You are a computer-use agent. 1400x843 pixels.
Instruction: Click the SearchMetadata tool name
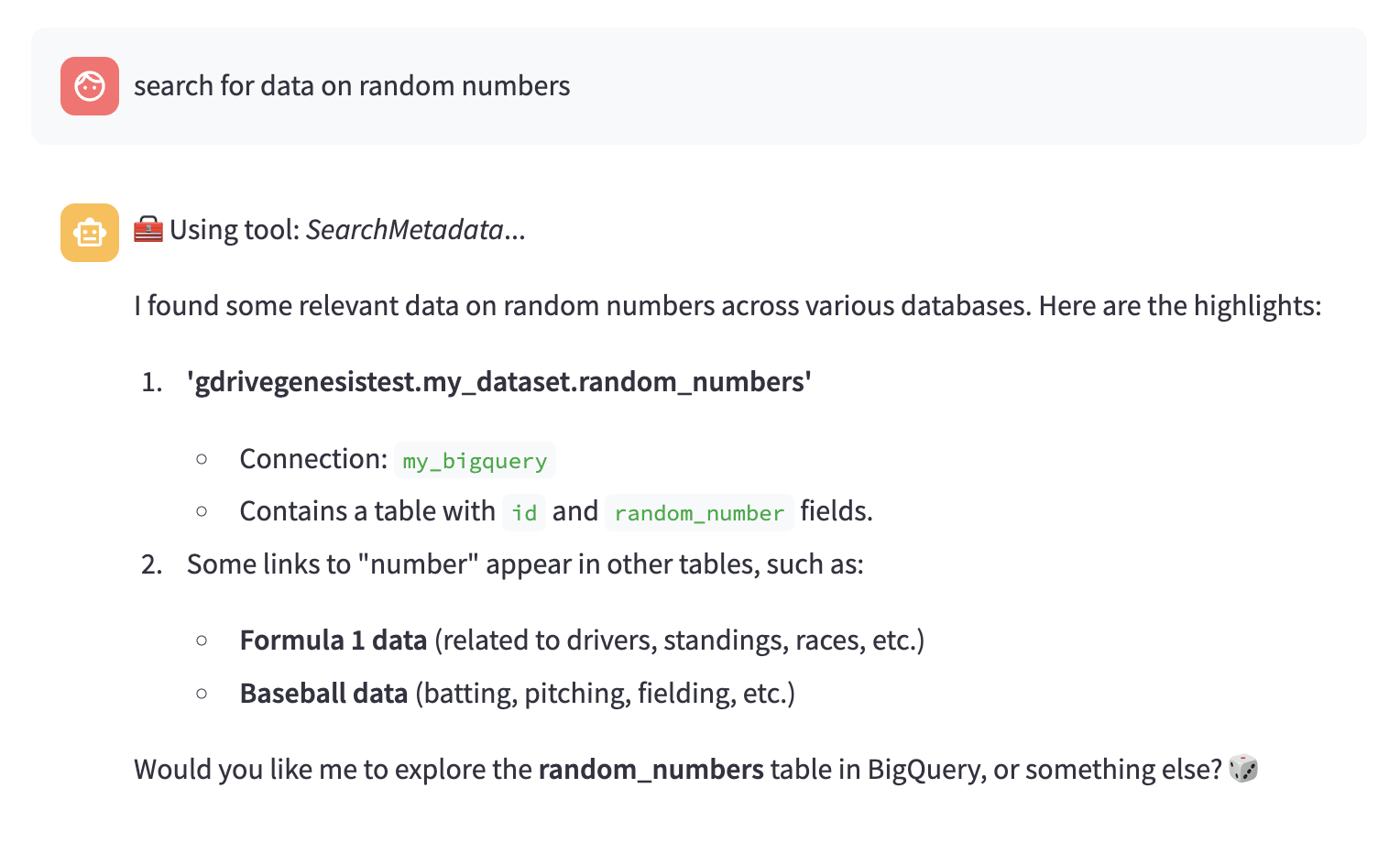pos(404,230)
